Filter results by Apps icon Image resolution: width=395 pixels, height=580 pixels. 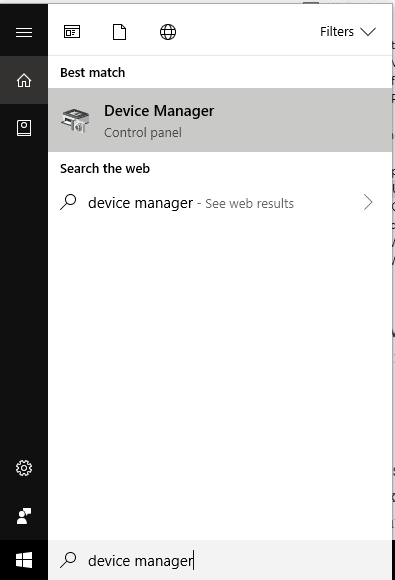[x=72, y=32]
